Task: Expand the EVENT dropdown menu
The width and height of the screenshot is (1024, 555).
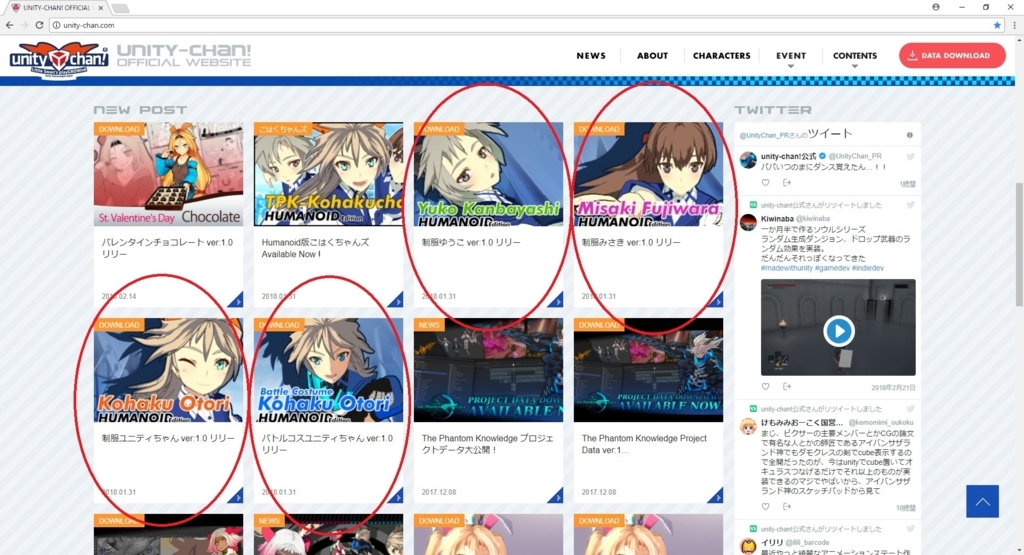Action: pyautogui.click(x=791, y=57)
